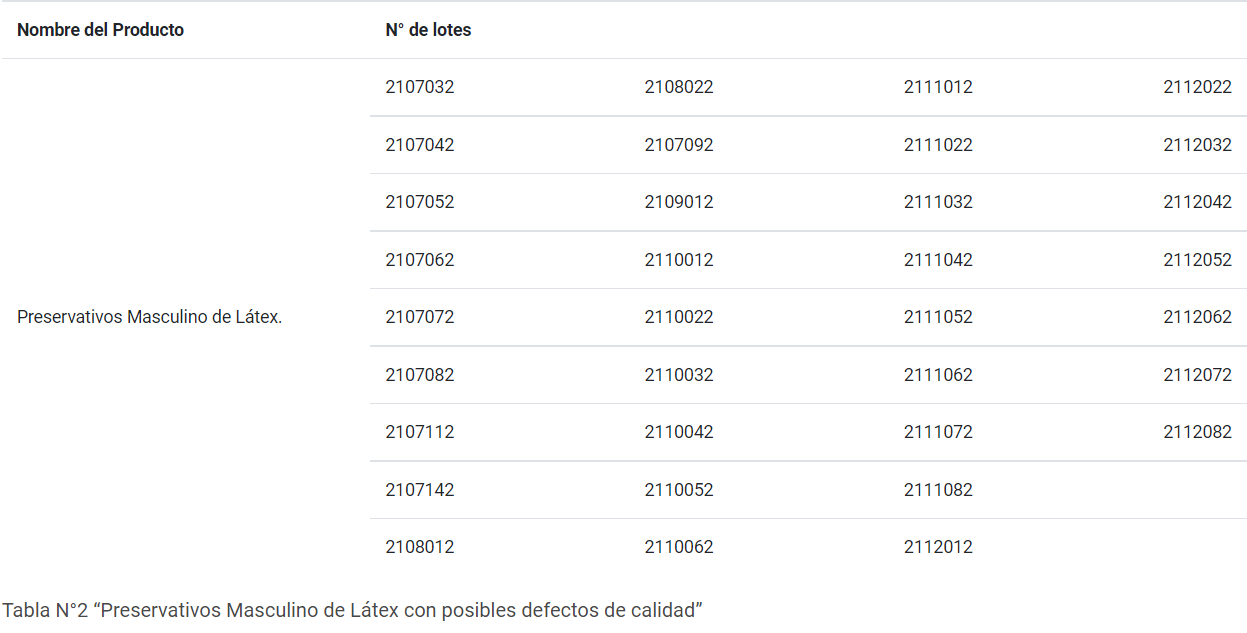
Task: Click the 'Nombre del Producto' column header
Action: tap(101, 30)
